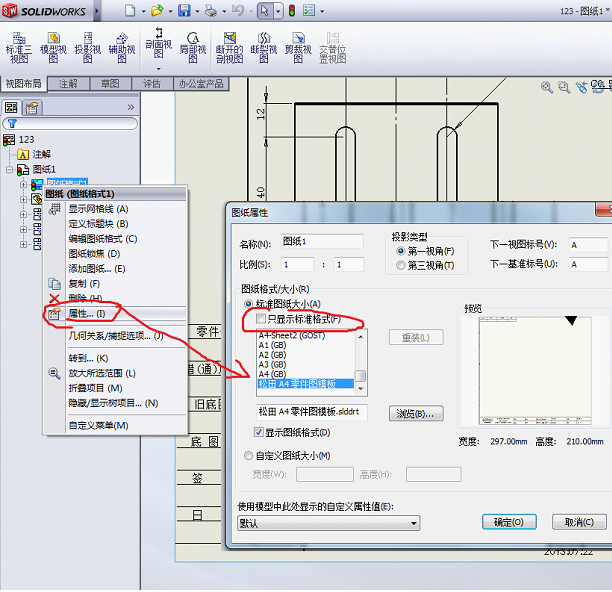612x592 pixels.
Task: Insert an 辅助视图 auxiliary view
Action: click(x=122, y=48)
